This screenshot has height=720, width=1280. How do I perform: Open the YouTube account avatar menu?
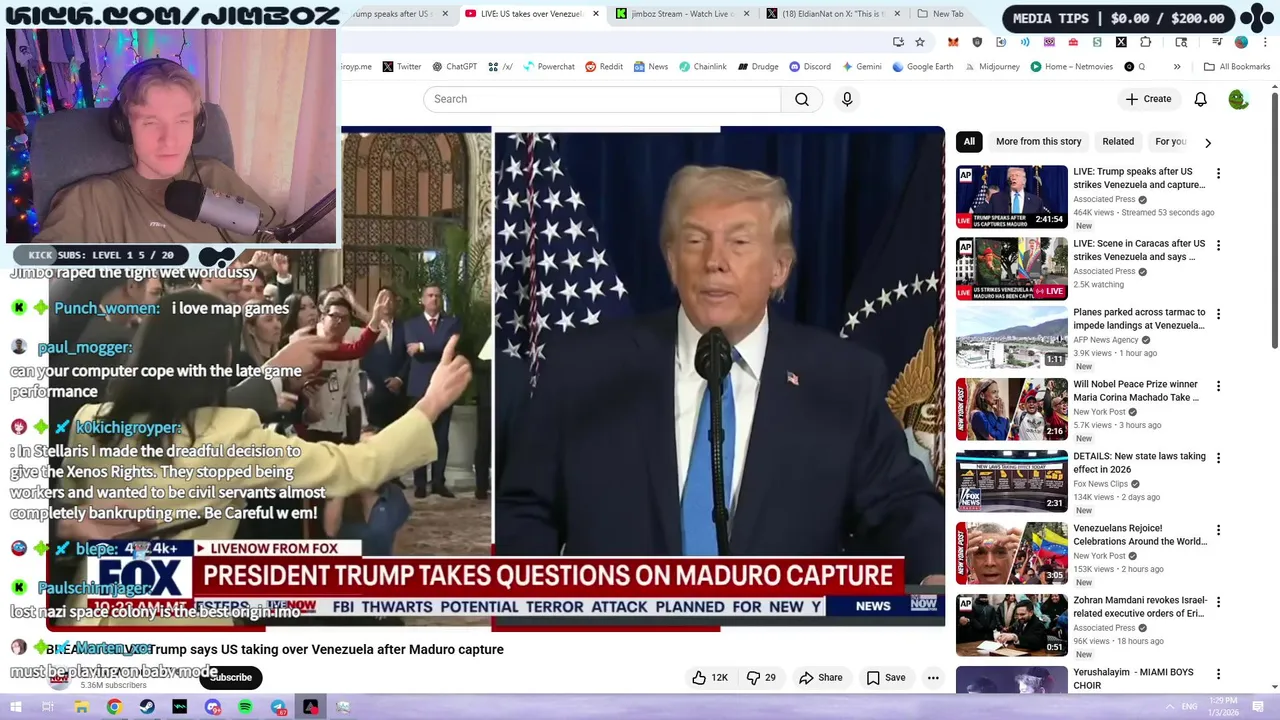(x=1238, y=99)
